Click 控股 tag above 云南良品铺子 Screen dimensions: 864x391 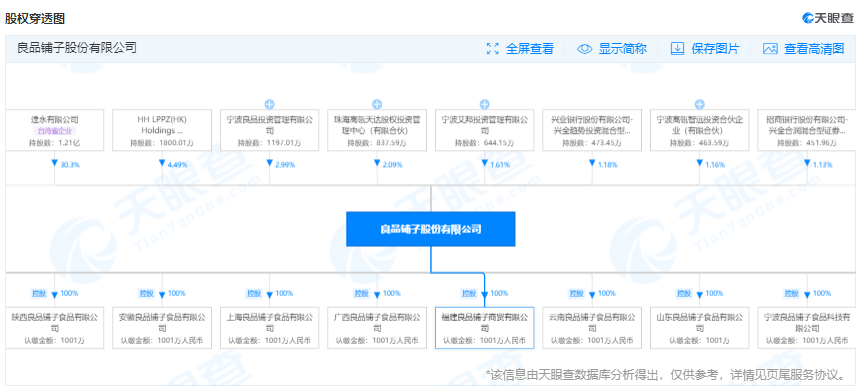click(x=576, y=294)
